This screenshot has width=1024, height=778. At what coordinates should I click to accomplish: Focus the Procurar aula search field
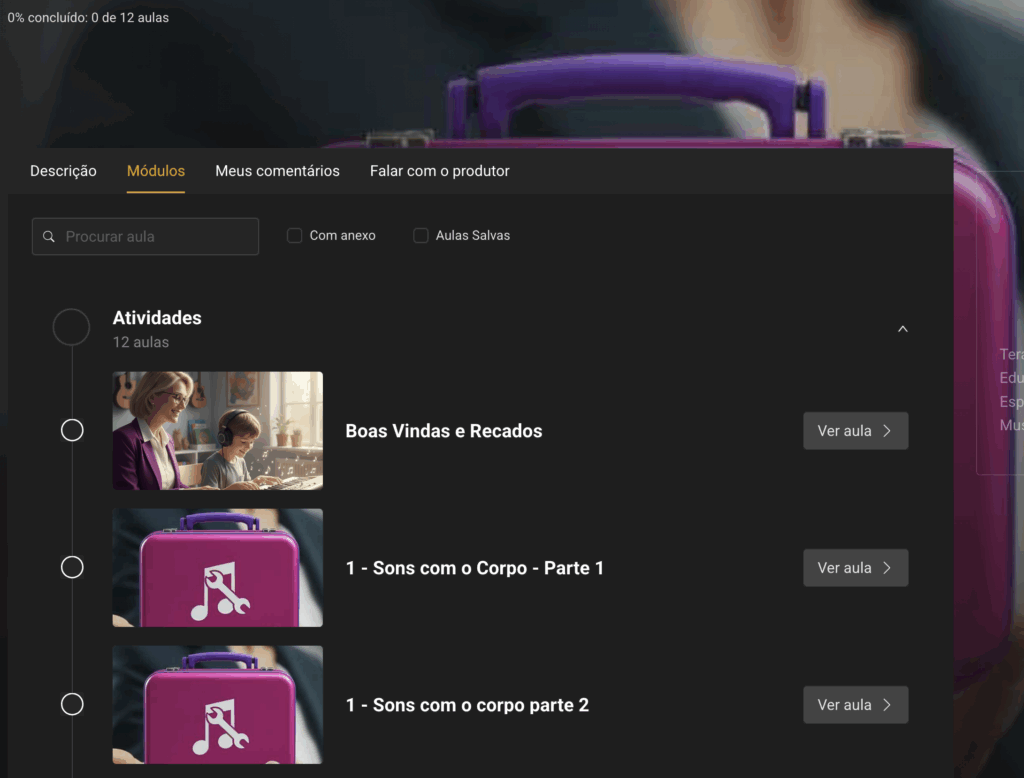(155, 237)
